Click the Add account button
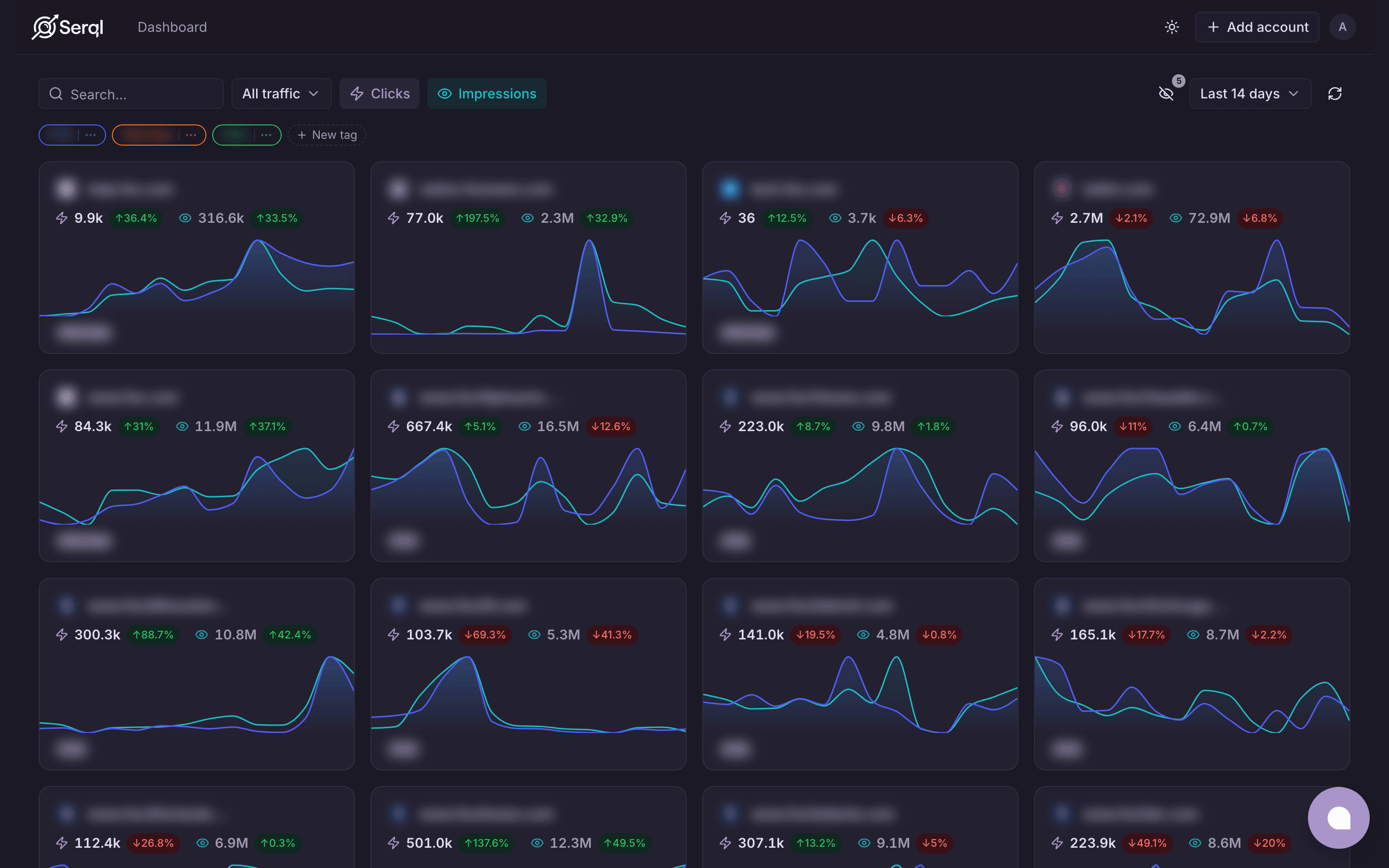This screenshot has height=868, width=1389. click(1256, 27)
